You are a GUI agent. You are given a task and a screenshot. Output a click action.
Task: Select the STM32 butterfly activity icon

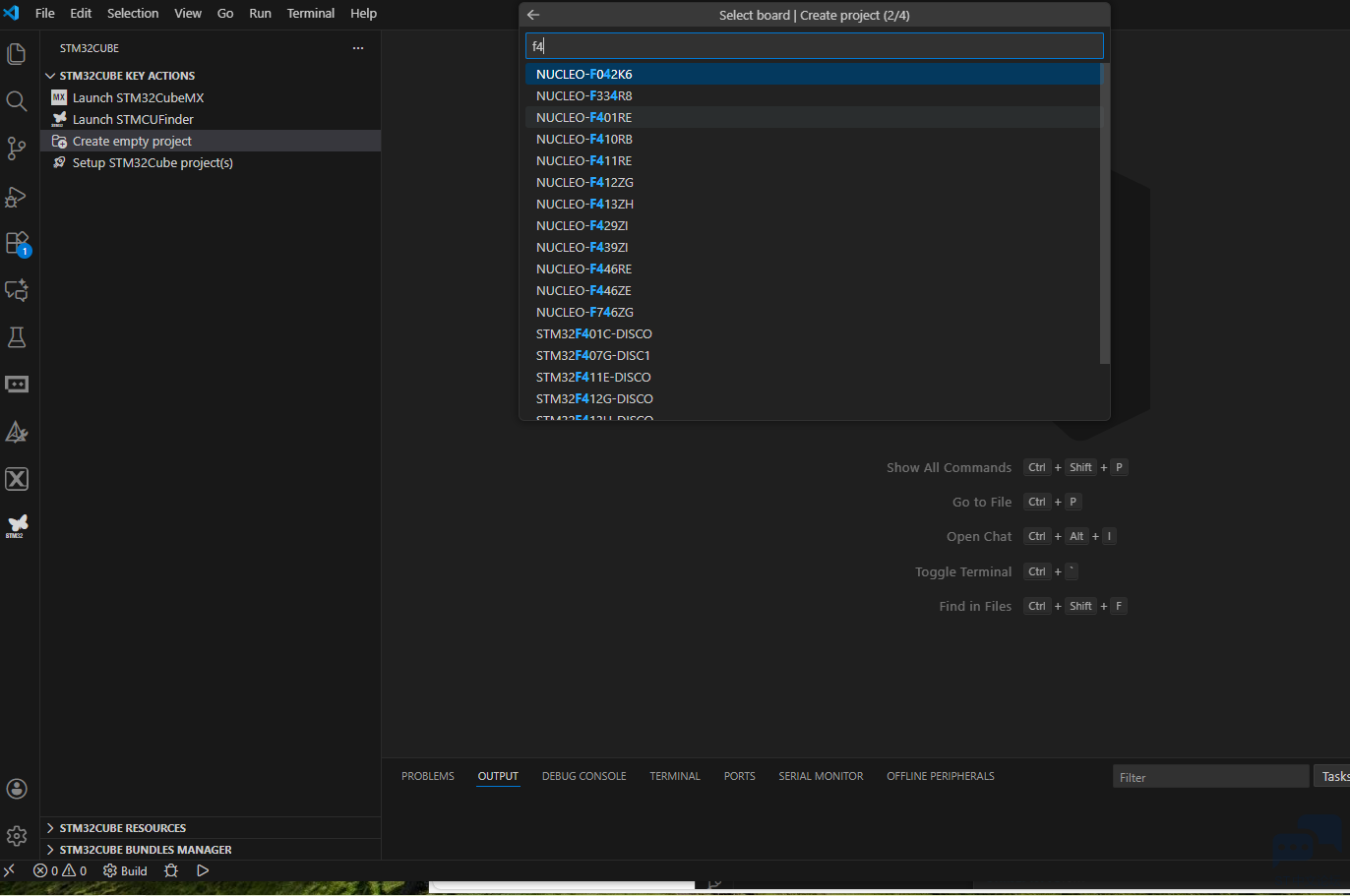coord(17,525)
